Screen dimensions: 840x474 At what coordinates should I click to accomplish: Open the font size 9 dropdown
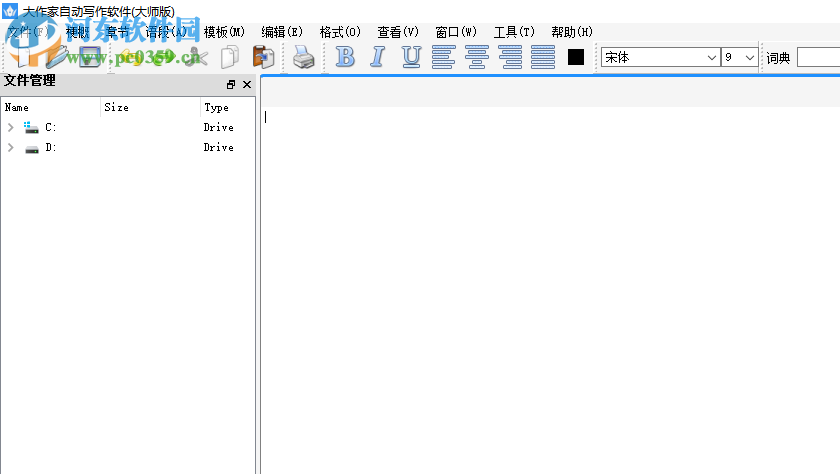(x=739, y=57)
